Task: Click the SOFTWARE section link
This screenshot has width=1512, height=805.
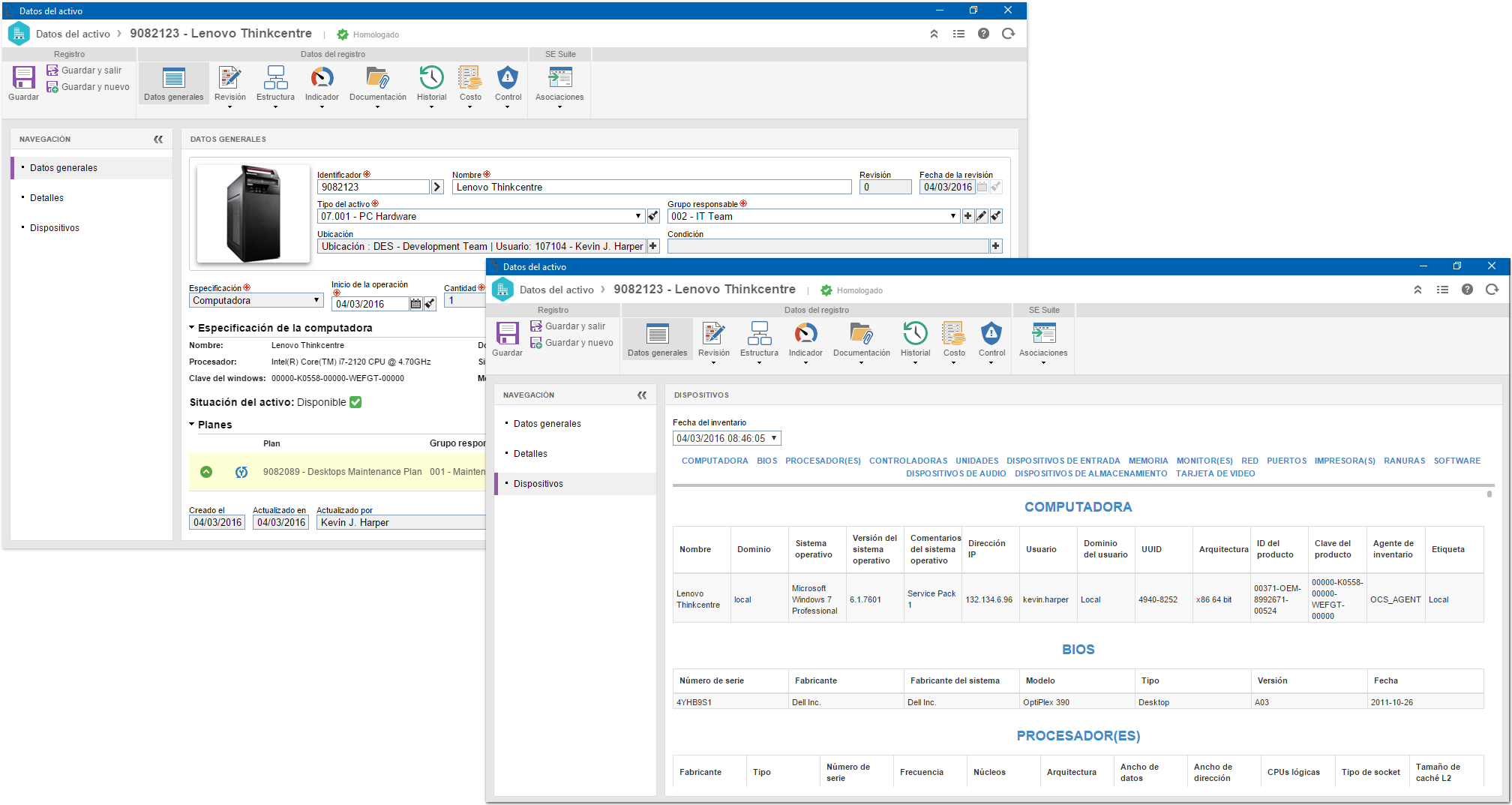Action: pos(1456,461)
